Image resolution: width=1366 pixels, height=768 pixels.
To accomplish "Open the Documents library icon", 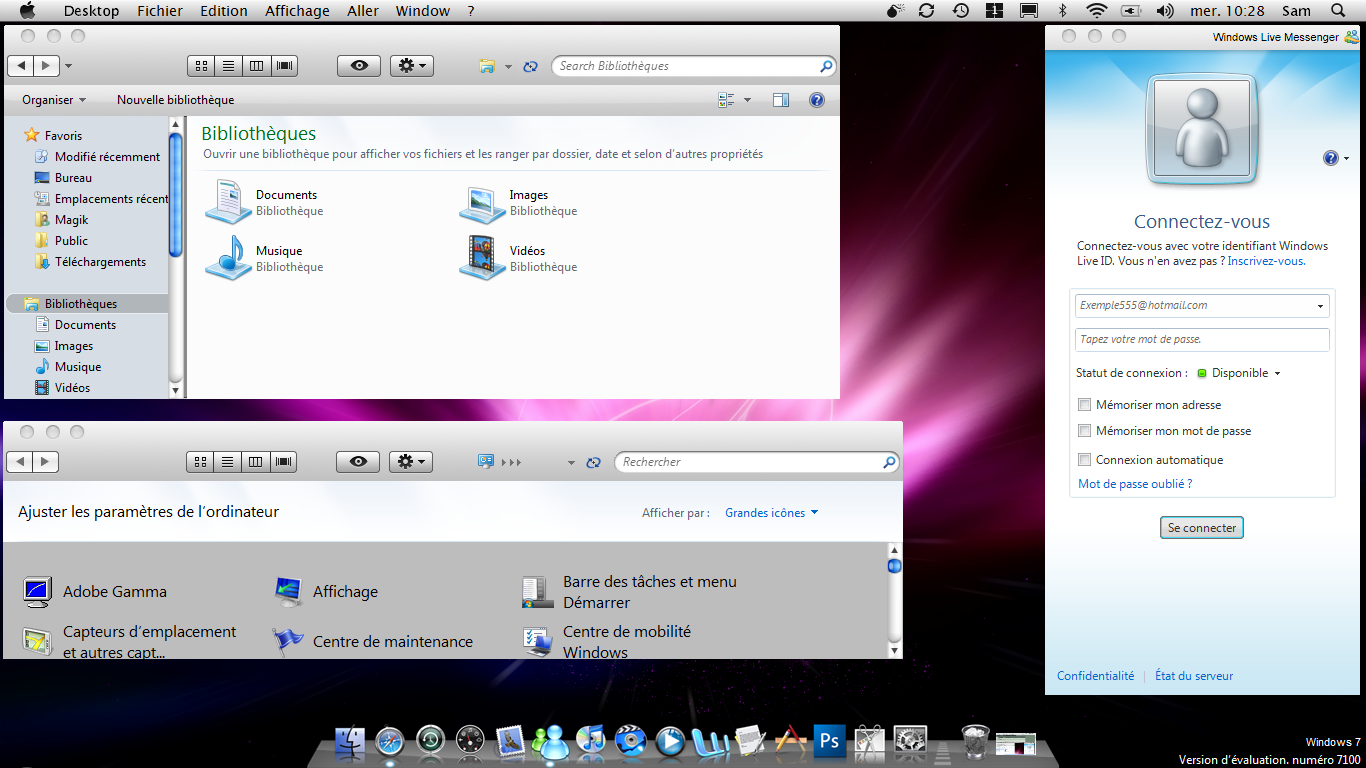I will click(229, 202).
